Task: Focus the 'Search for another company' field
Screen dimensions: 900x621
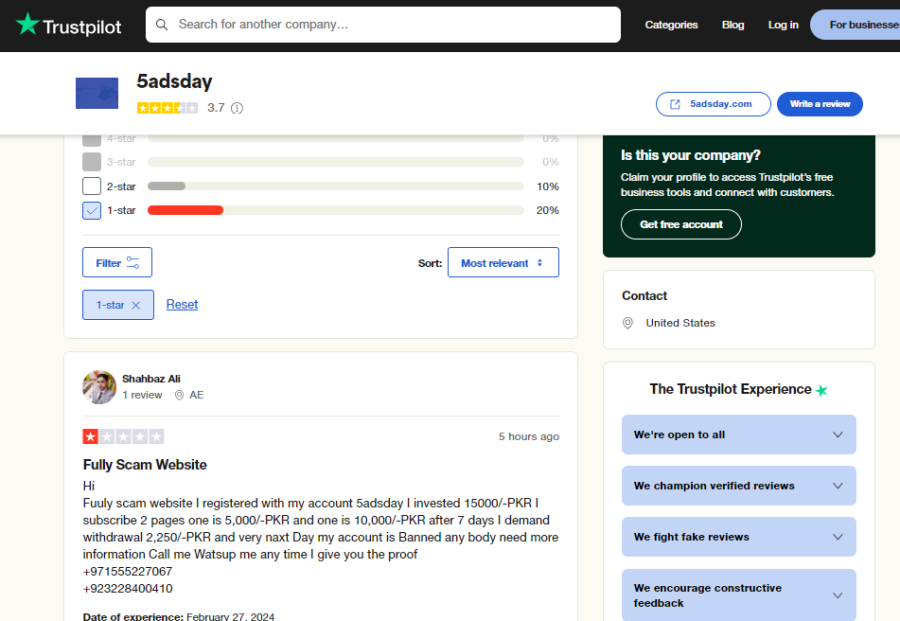Action: (x=383, y=25)
